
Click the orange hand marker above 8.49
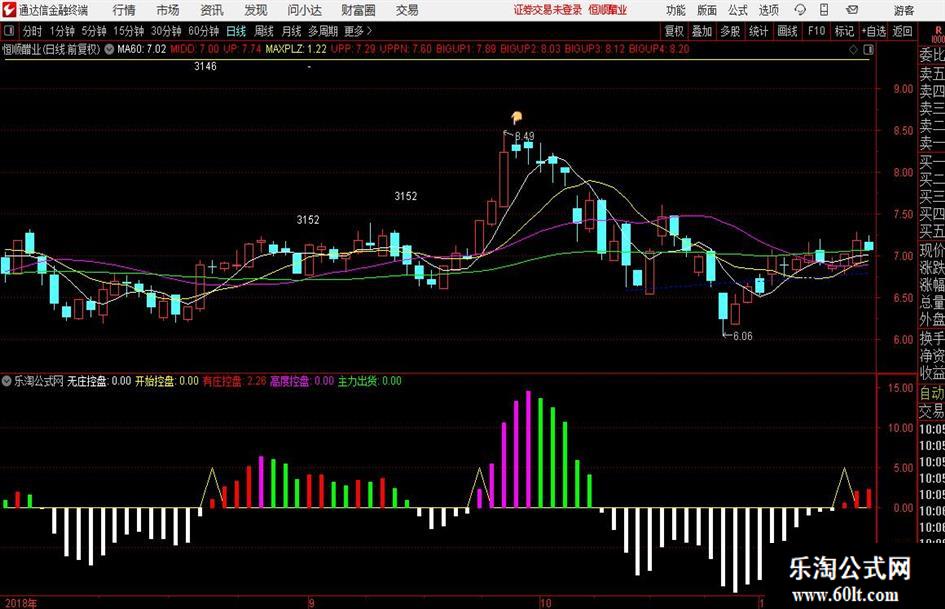(516, 118)
